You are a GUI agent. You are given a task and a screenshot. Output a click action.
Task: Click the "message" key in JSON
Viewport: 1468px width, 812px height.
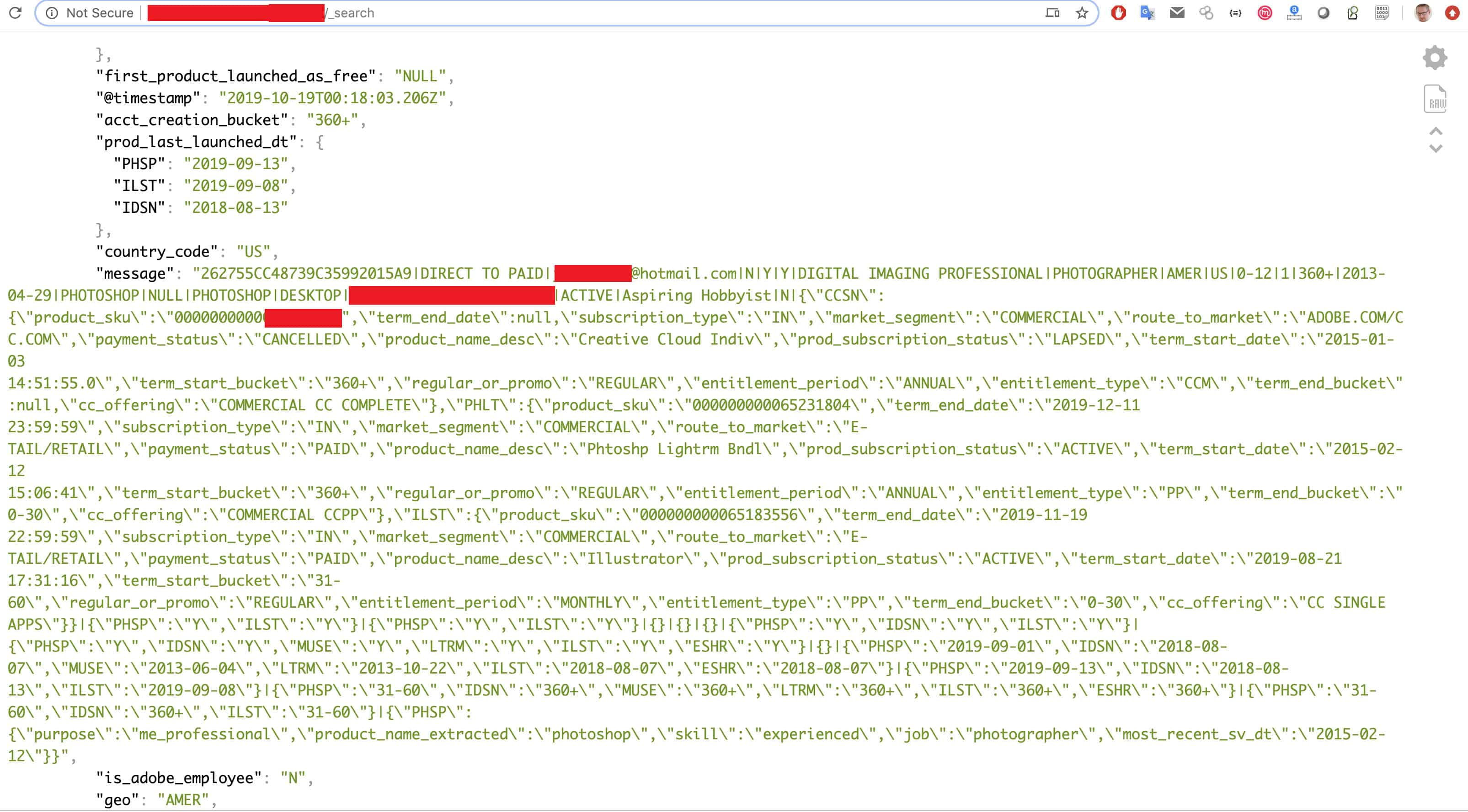[134, 274]
